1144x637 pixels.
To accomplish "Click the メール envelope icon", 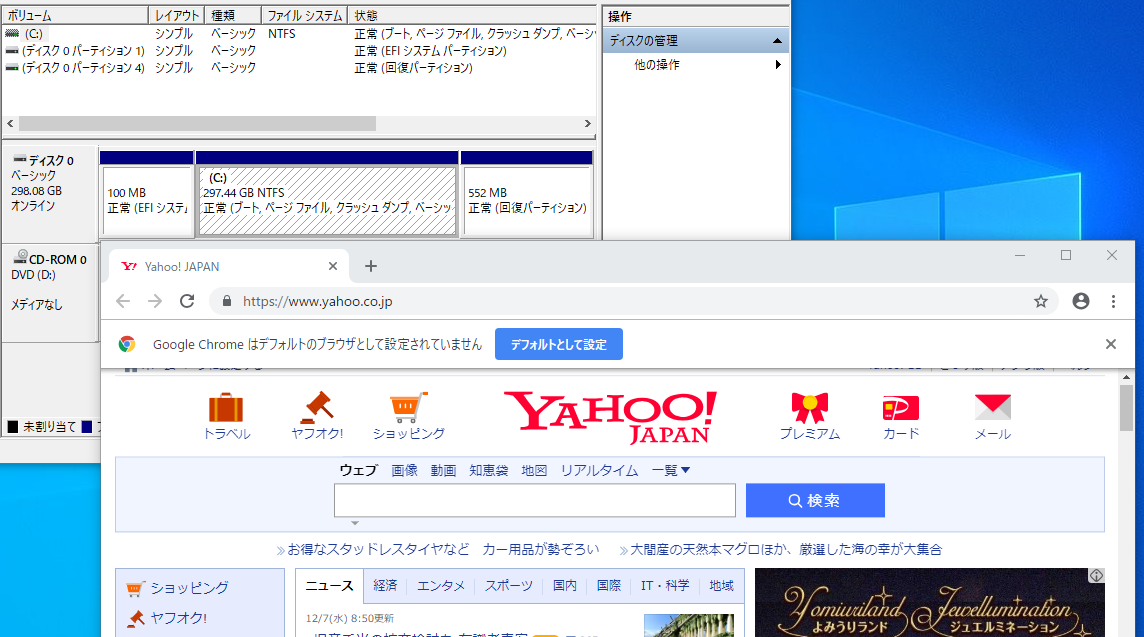I will tap(993, 407).
